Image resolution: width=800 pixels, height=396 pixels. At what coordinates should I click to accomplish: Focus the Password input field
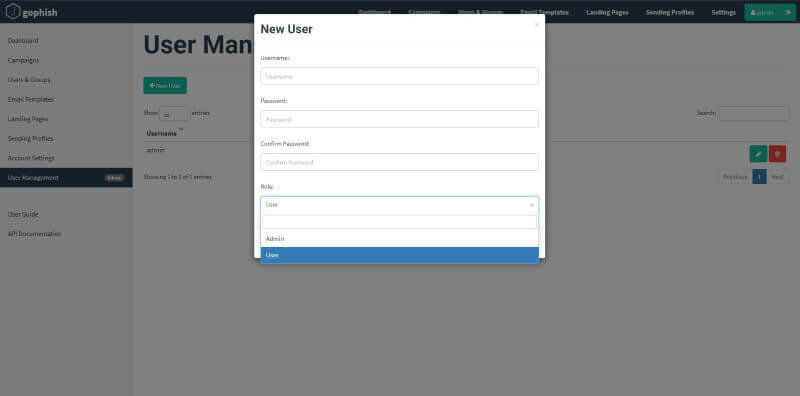(399, 119)
